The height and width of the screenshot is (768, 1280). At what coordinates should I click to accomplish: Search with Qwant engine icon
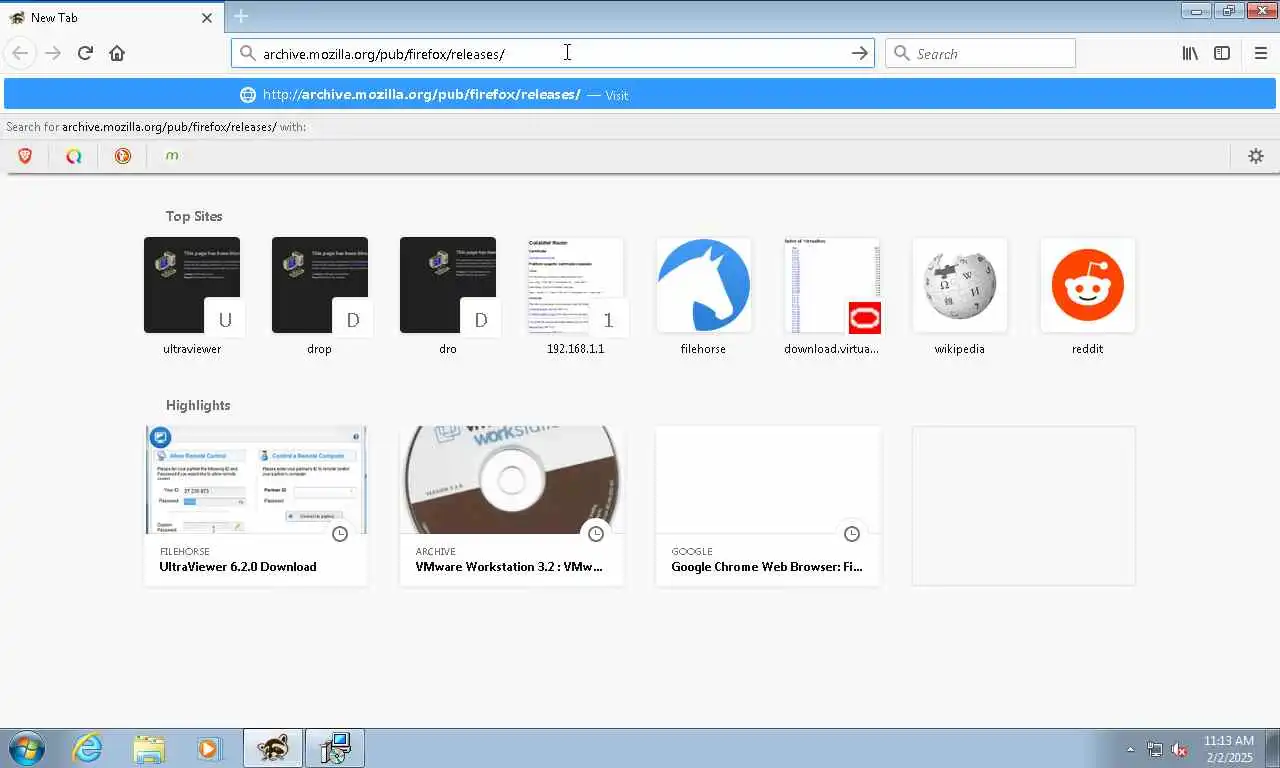[x=74, y=156]
